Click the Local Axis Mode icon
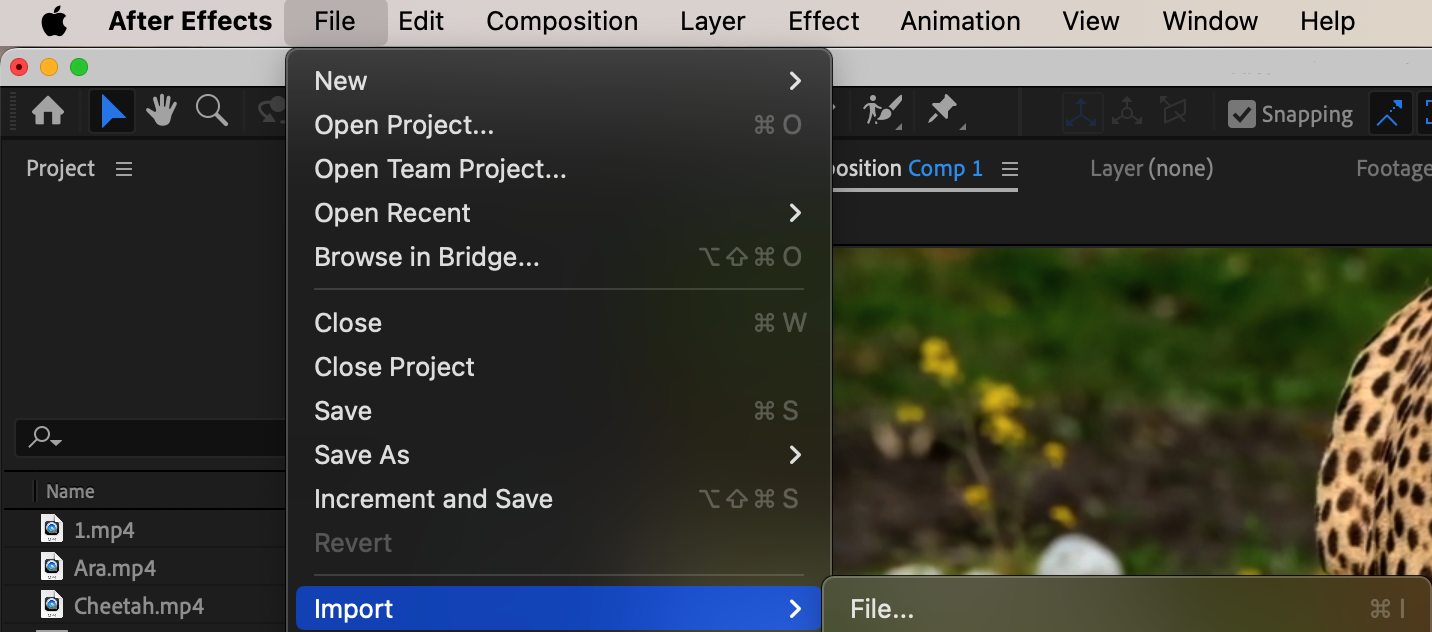Image resolution: width=1432 pixels, height=632 pixels. [x=1083, y=113]
